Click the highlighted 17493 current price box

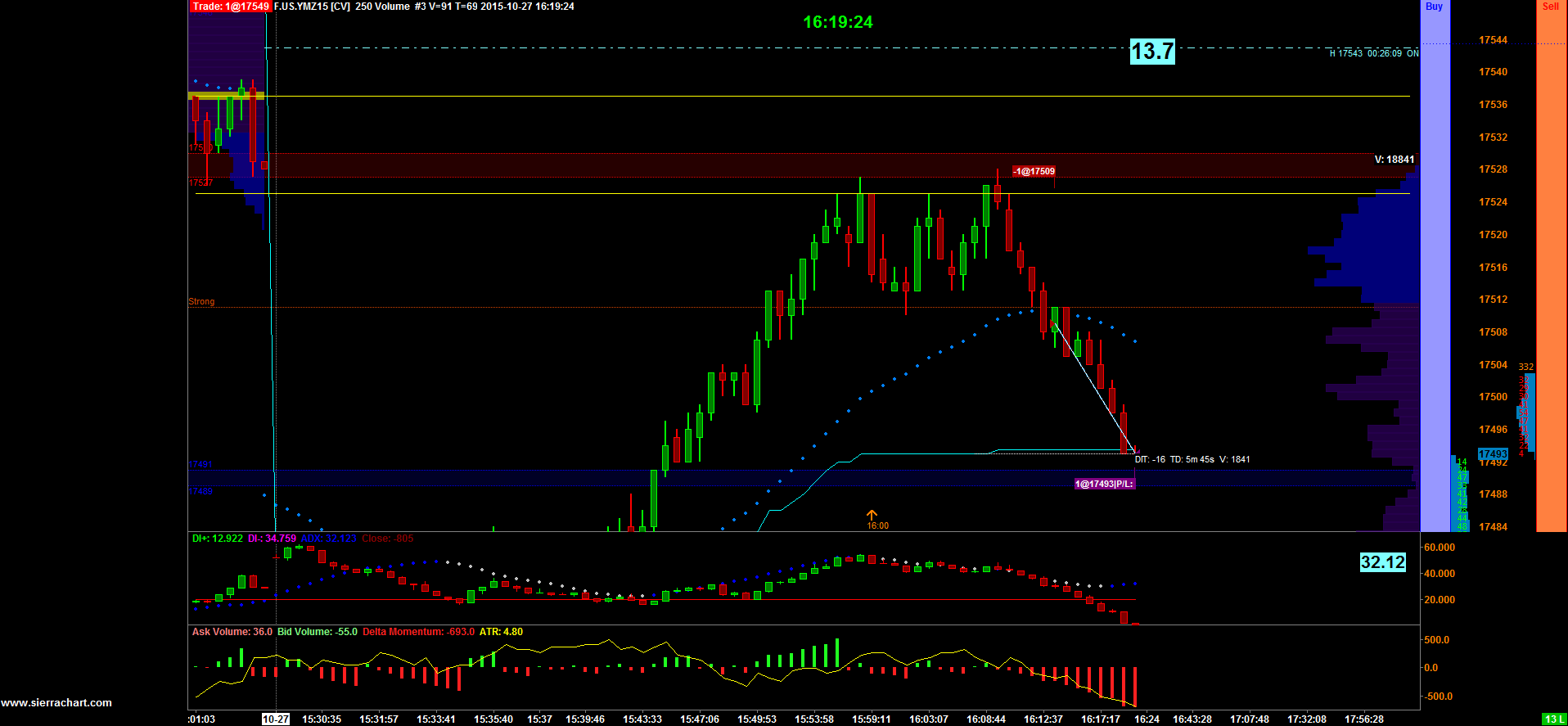[x=1493, y=453]
